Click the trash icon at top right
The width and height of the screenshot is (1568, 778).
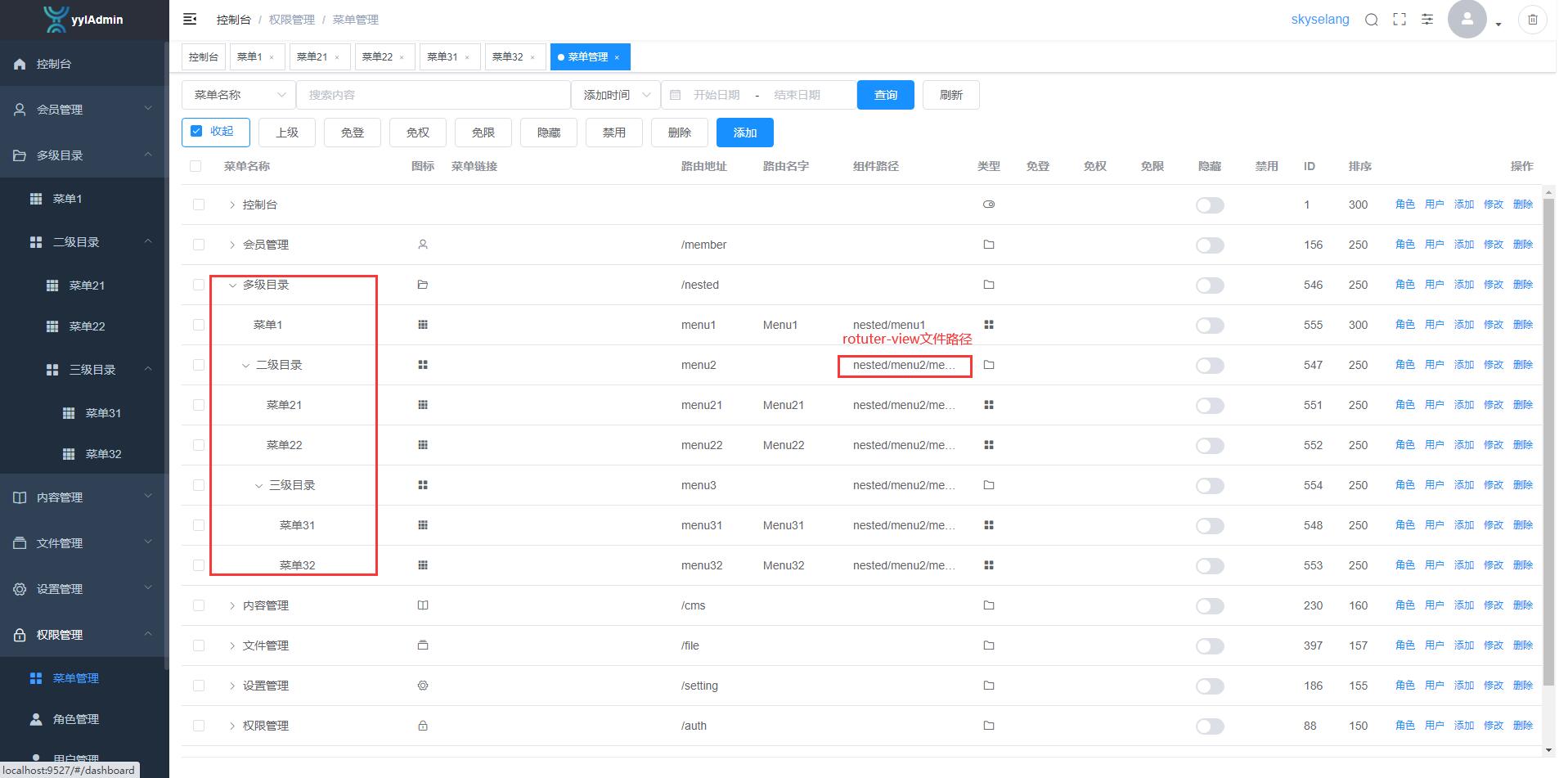(1533, 20)
